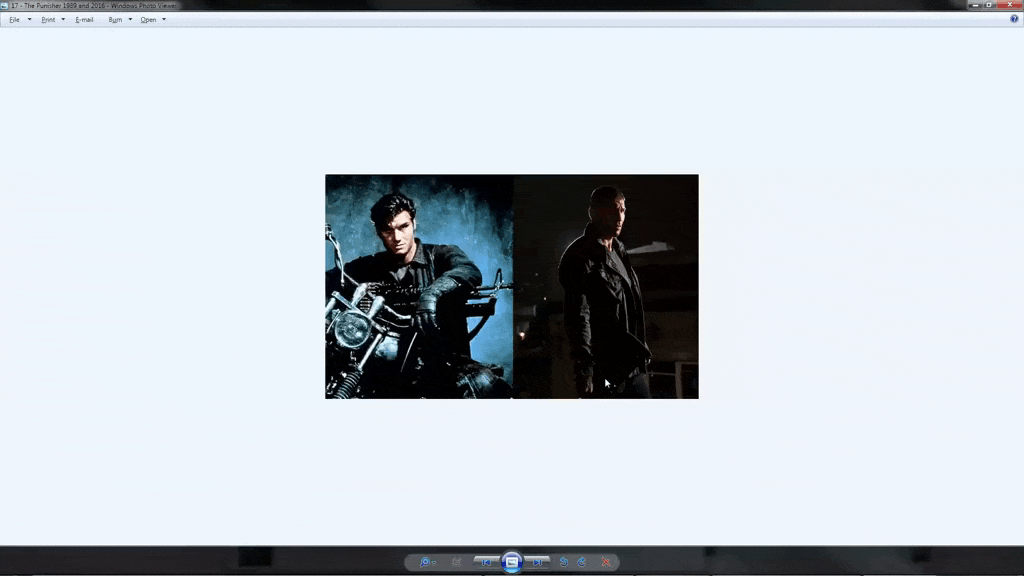Open the File menu

(15, 20)
